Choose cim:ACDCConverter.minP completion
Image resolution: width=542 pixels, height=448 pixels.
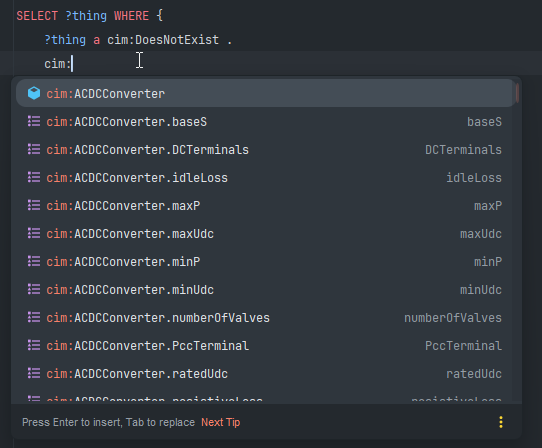pos(265,262)
